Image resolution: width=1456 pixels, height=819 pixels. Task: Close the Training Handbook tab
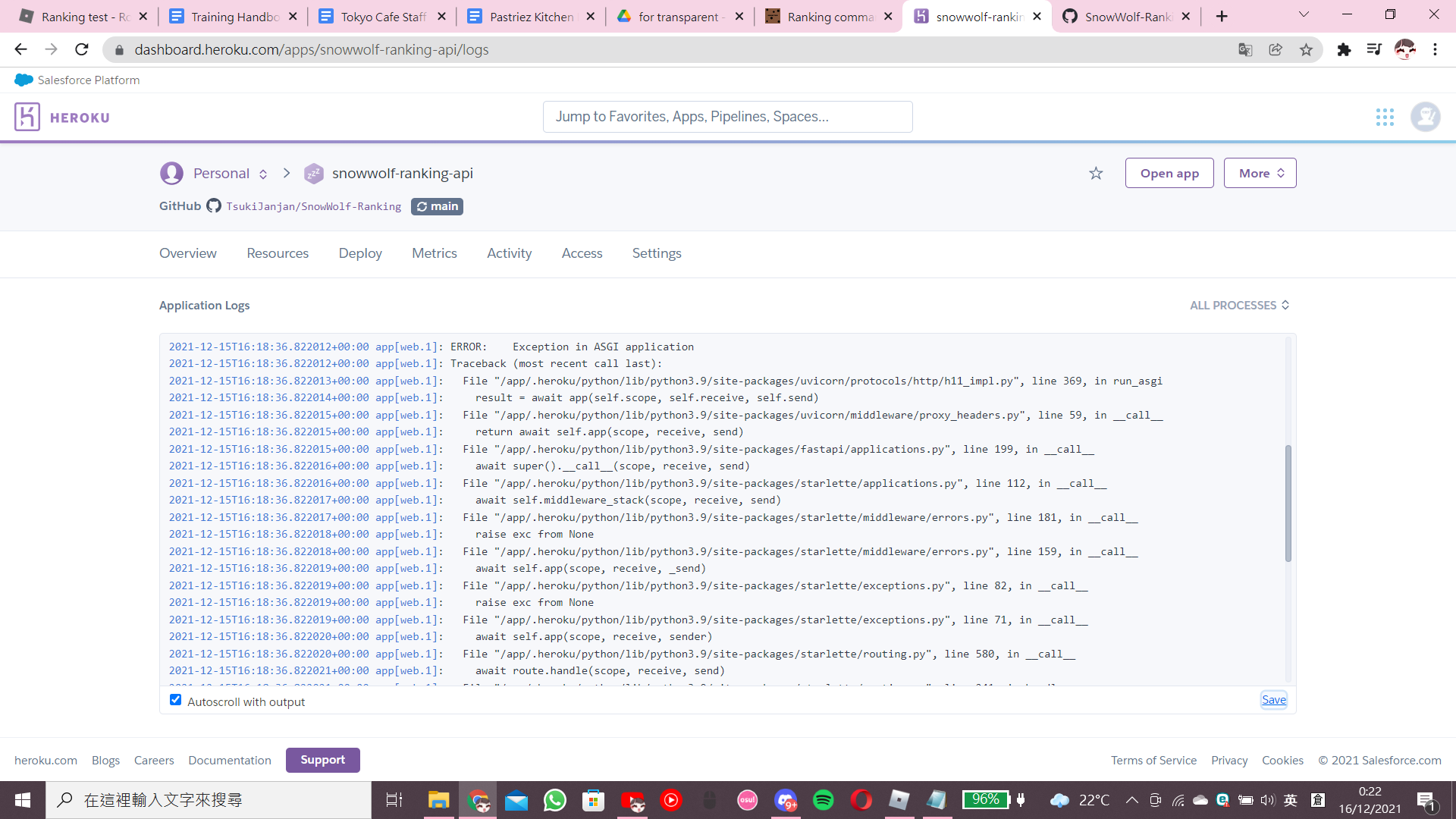(x=293, y=17)
